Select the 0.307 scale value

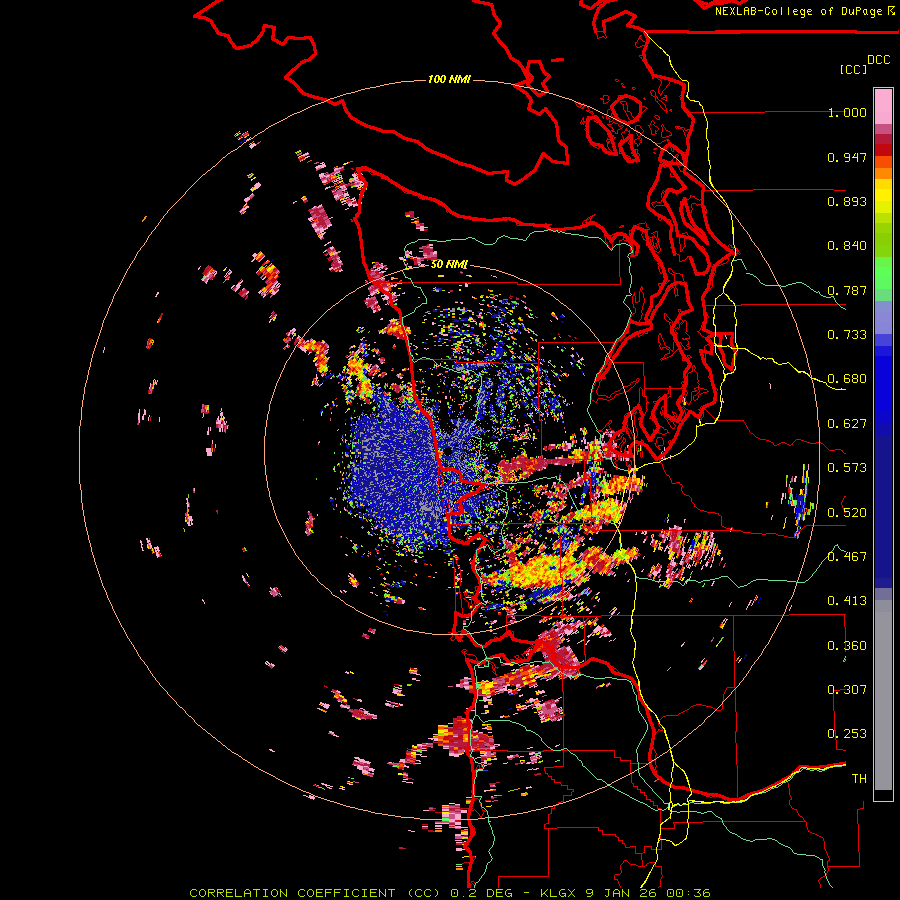pyautogui.click(x=847, y=690)
